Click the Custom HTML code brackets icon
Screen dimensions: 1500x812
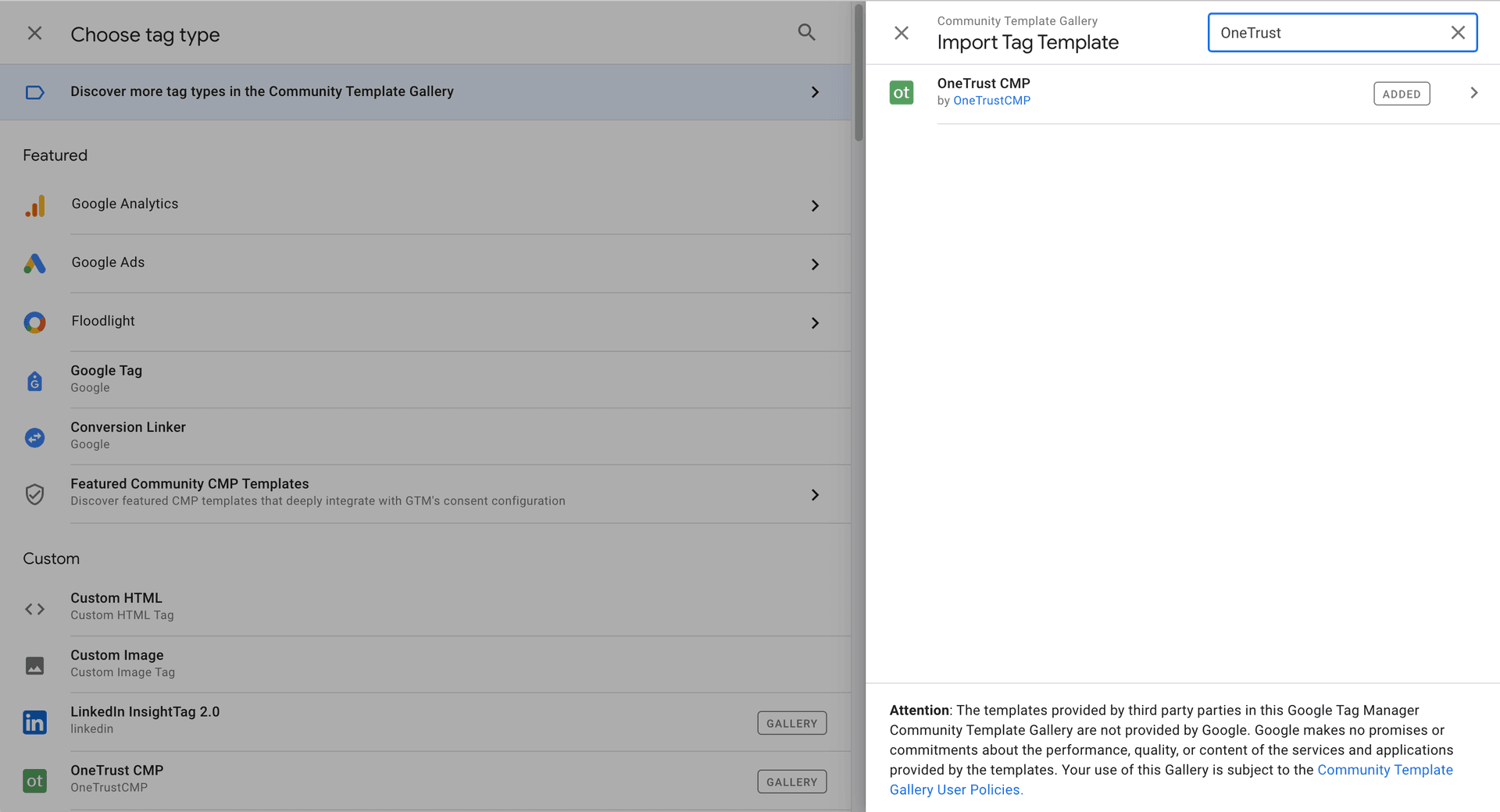(x=35, y=609)
